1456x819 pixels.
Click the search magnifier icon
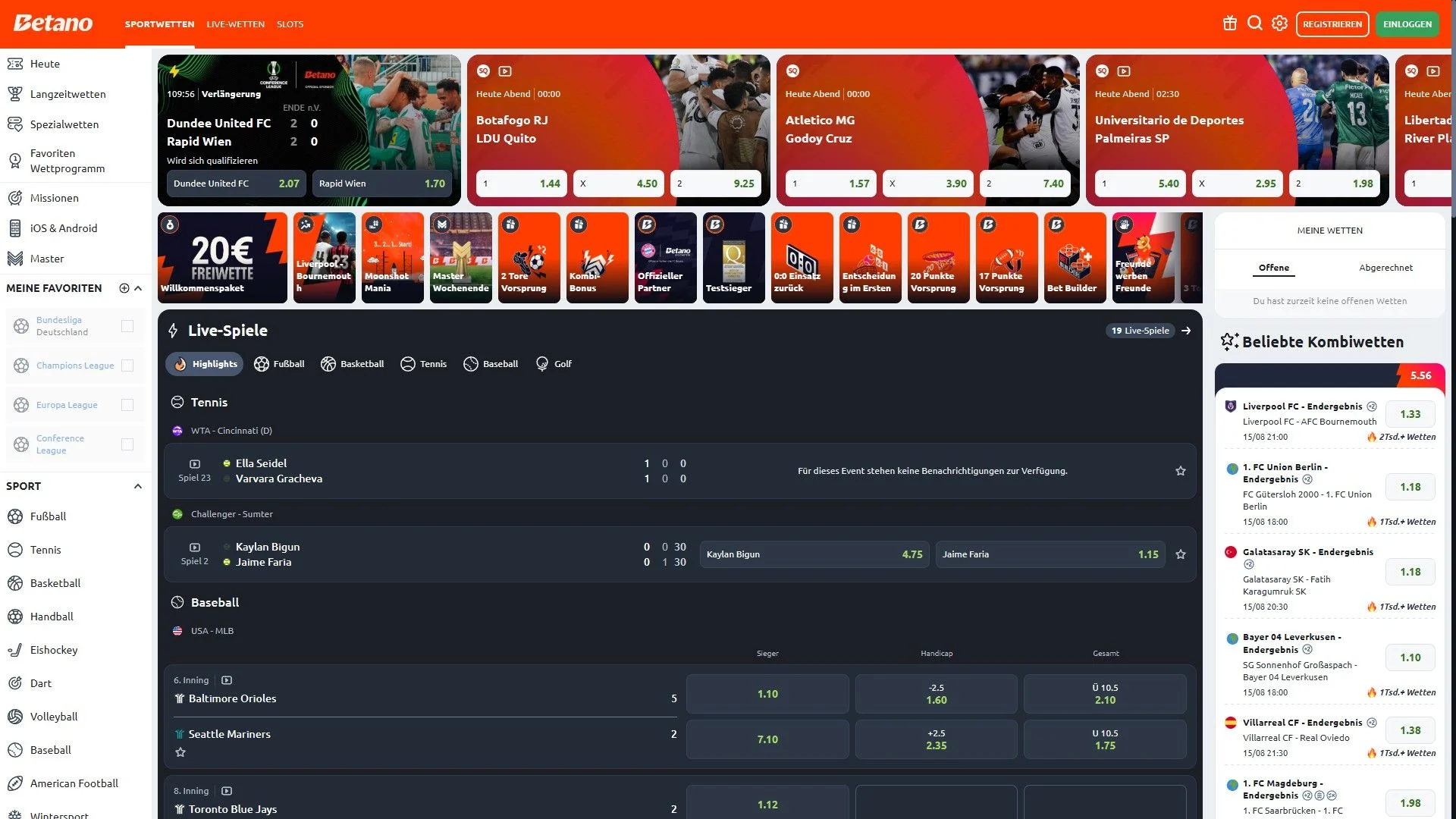point(1254,24)
